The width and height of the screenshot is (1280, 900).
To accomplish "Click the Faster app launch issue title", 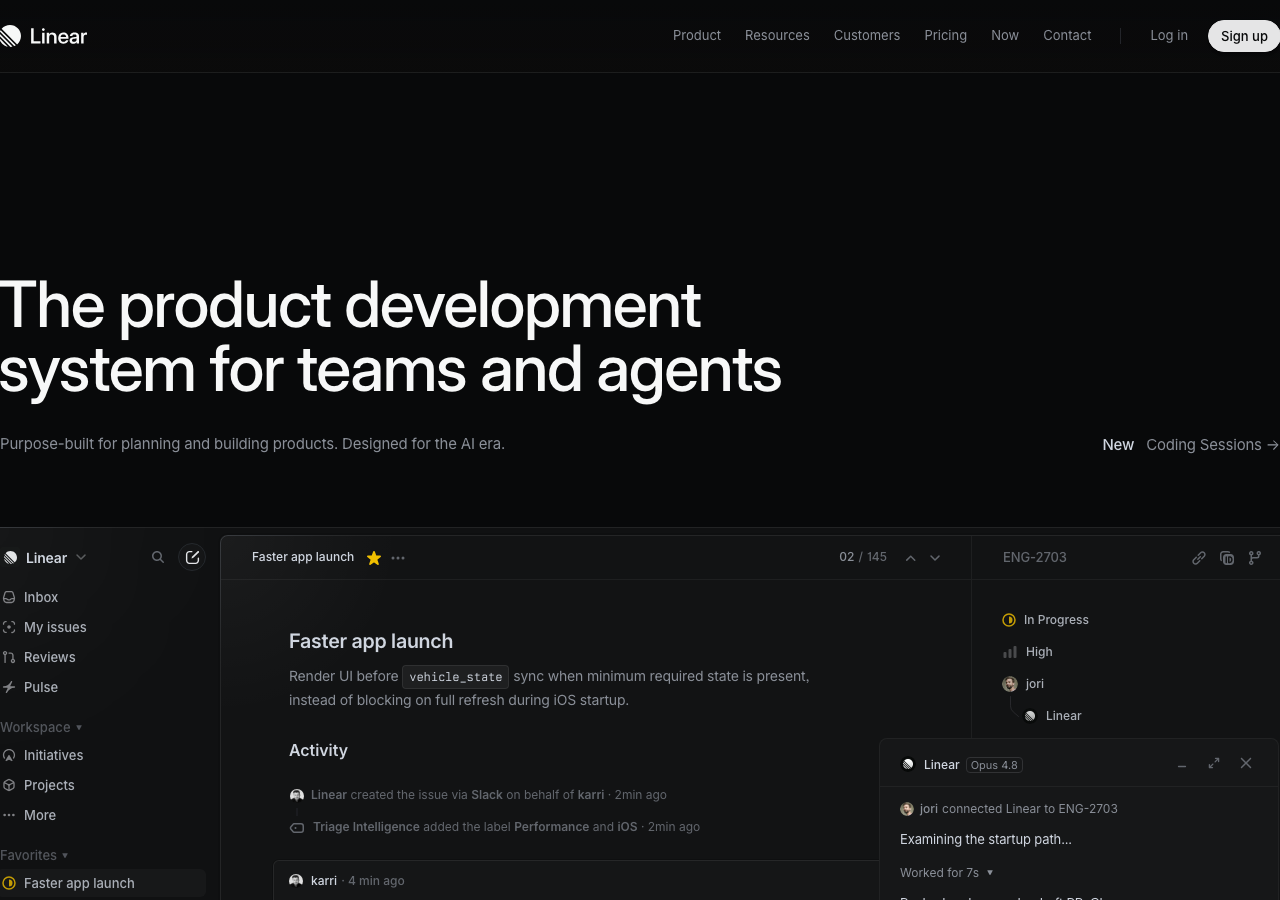I will pos(371,641).
